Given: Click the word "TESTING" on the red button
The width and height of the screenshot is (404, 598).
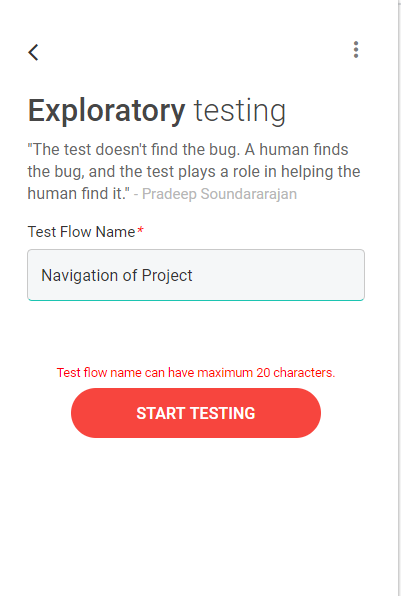Looking at the screenshot, I should click(x=223, y=413).
